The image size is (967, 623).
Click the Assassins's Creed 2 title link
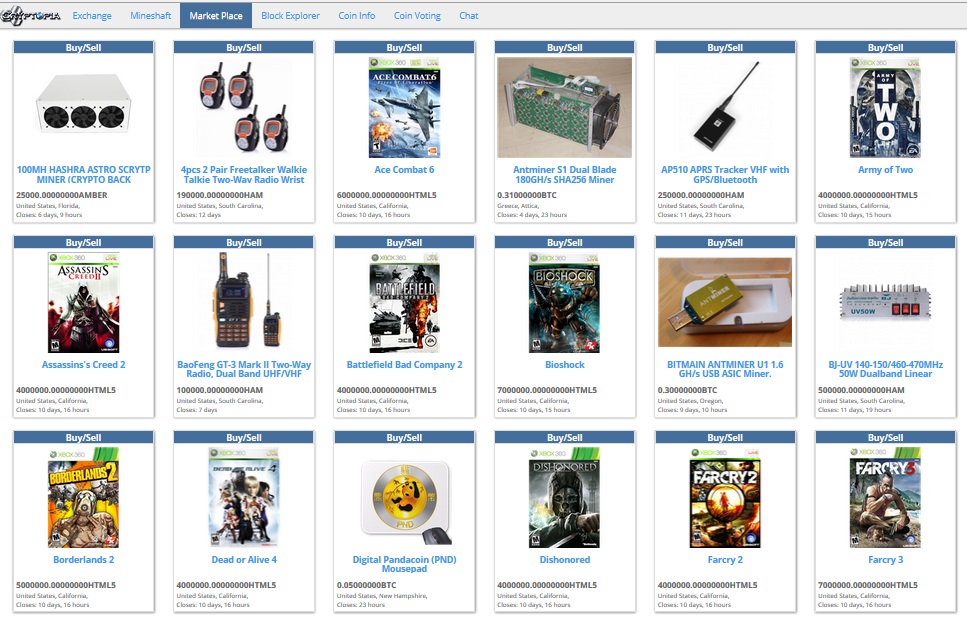click(84, 365)
